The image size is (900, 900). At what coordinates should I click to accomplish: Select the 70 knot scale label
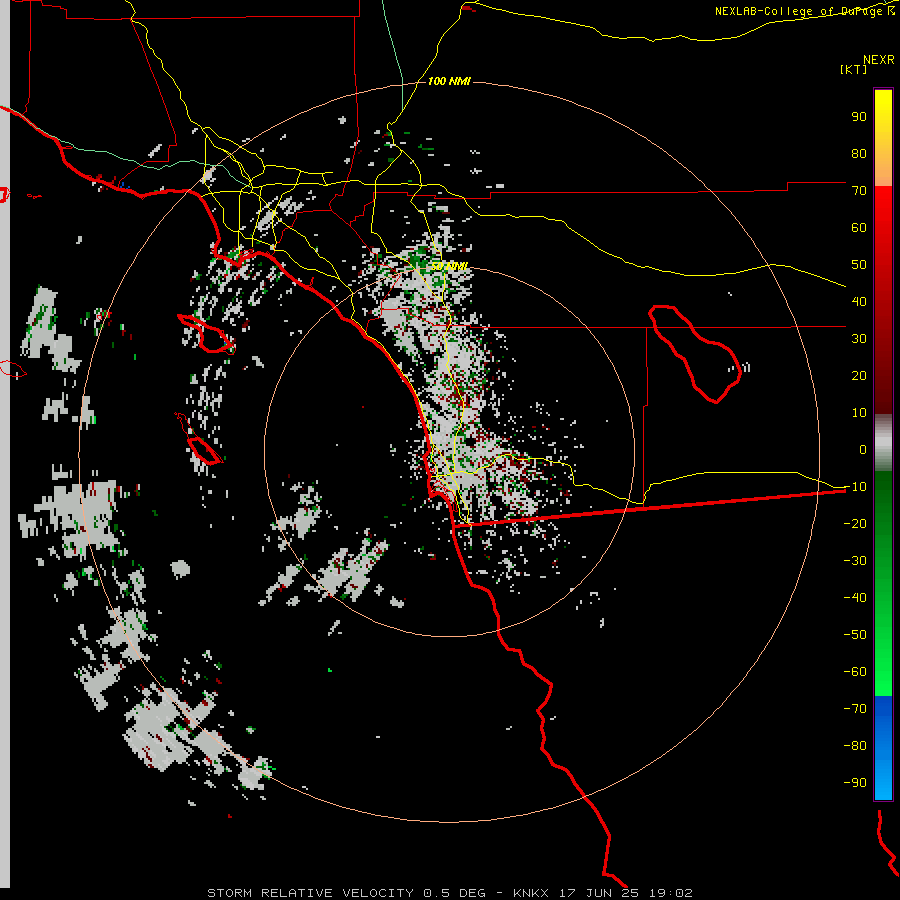pyautogui.click(x=859, y=191)
